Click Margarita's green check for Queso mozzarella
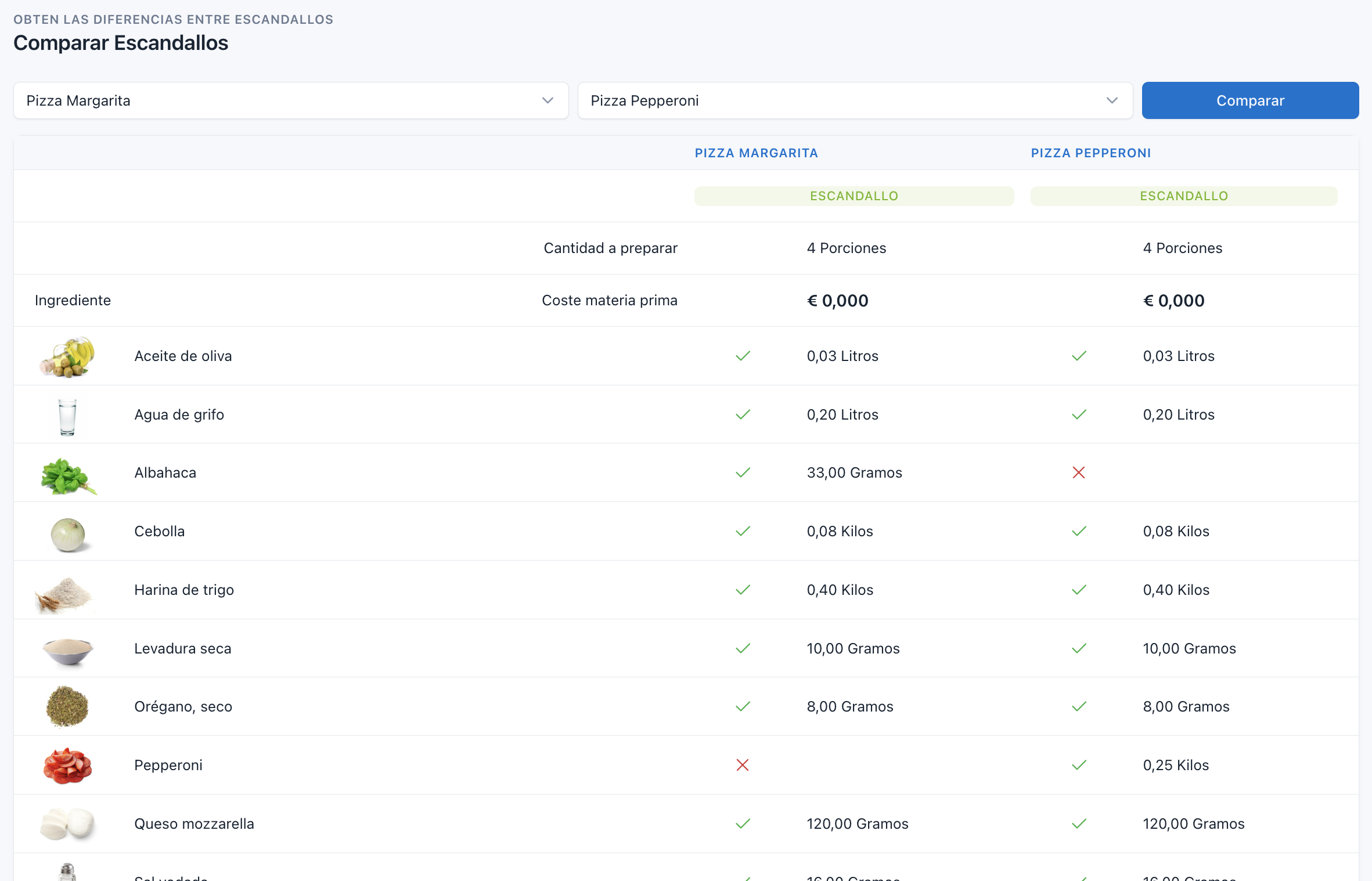The width and height of the screenshot is (1372, 881). (x=743, y=824)
